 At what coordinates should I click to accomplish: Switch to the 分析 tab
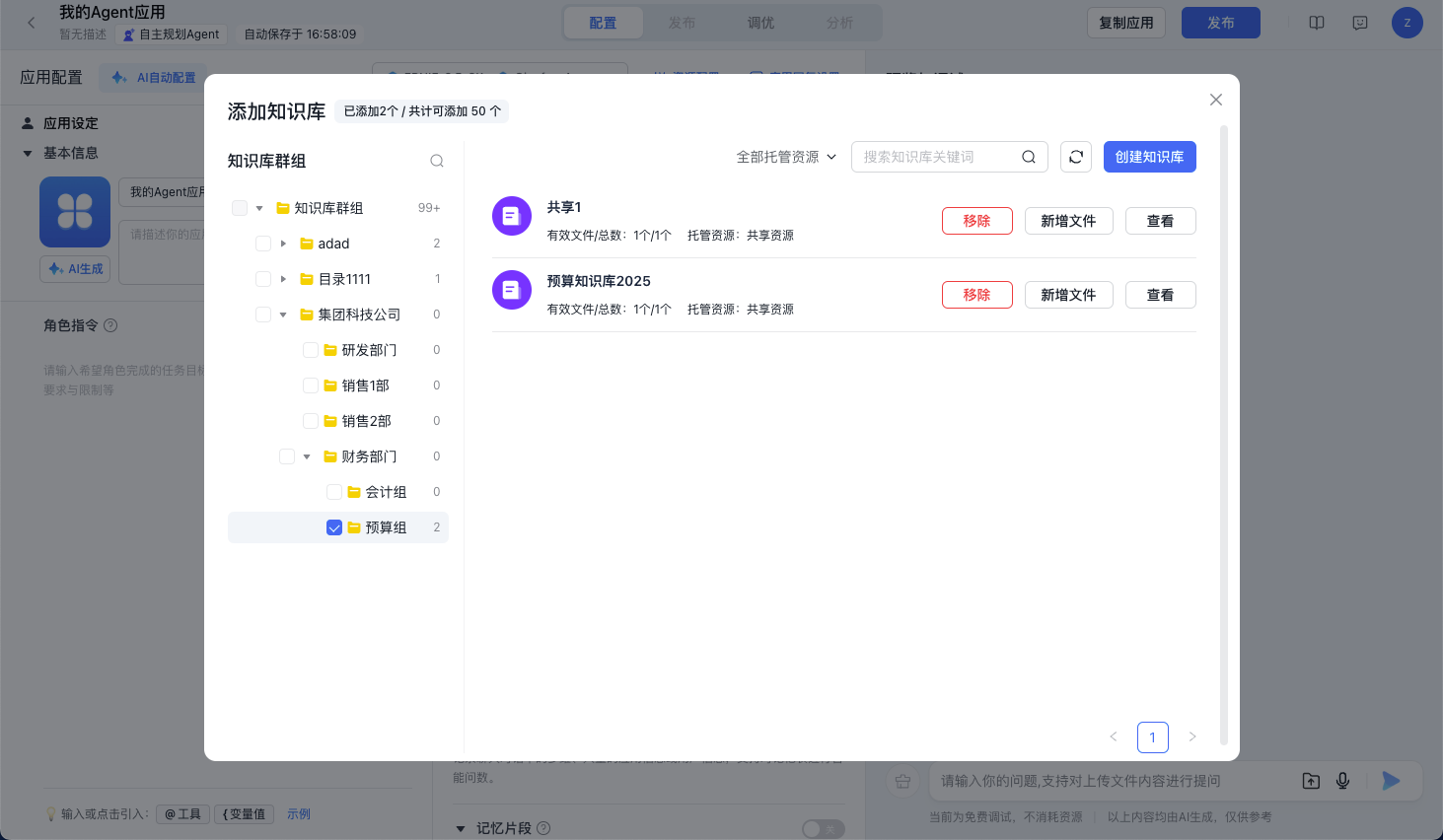pyautogui.click(x=839, y=23)
